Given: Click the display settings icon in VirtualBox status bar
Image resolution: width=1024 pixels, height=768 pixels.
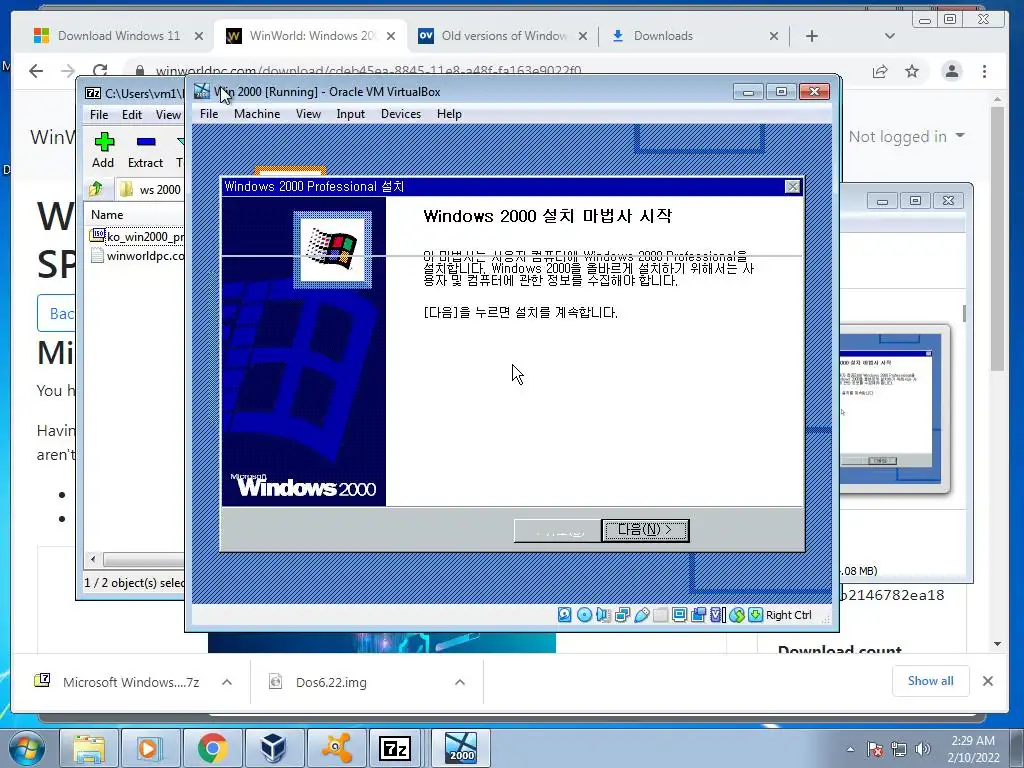Looking at the screenshot, I should [x=679, y=615].
